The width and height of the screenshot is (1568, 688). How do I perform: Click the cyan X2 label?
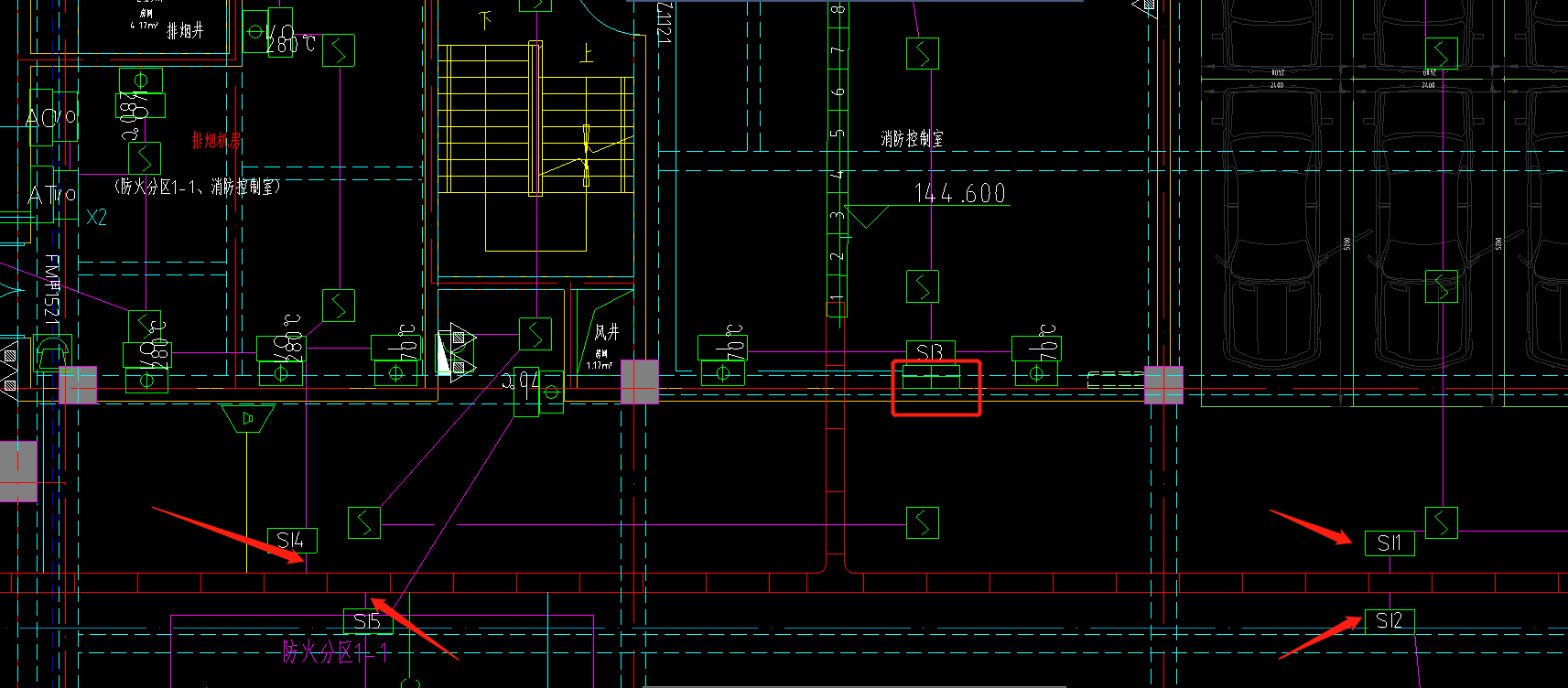point(96,218)
